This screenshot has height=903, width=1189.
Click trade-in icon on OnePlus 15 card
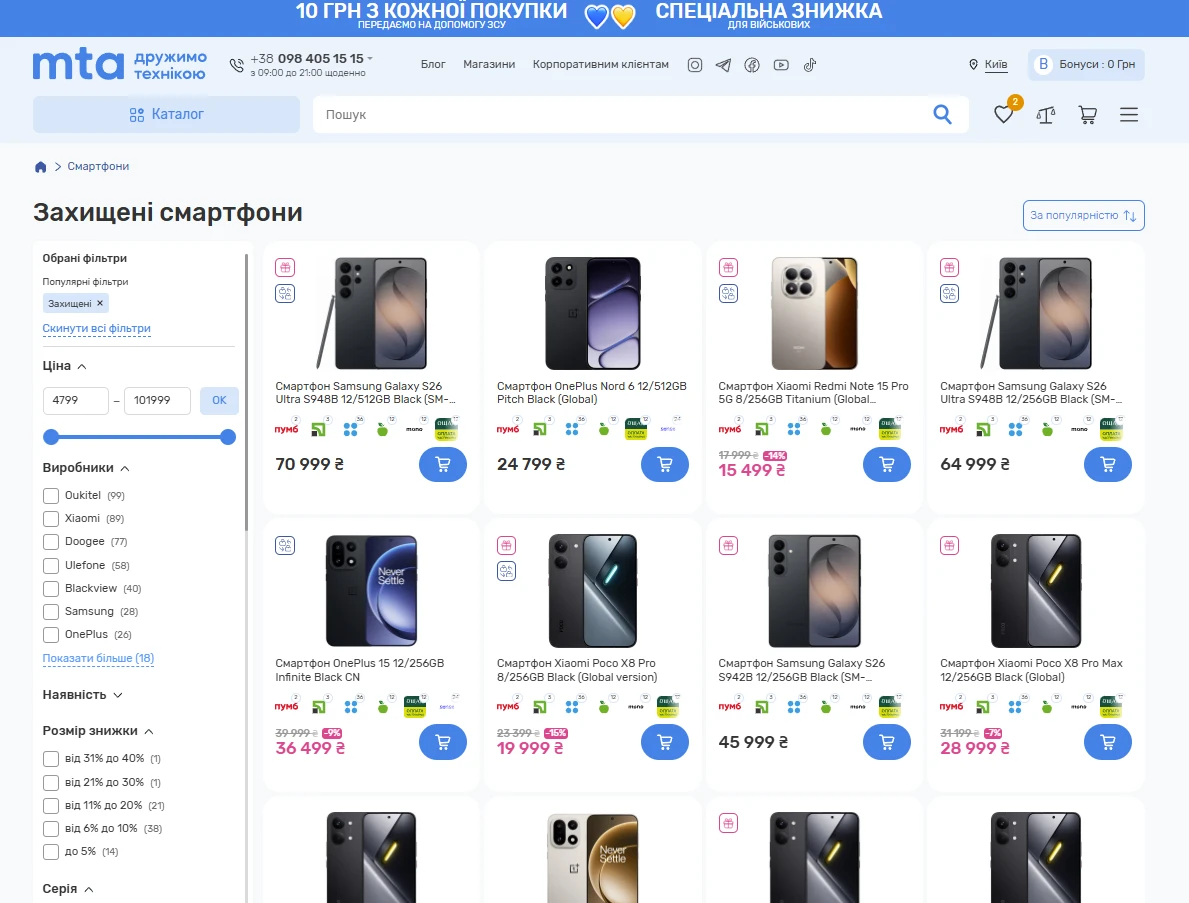(285, 545)
